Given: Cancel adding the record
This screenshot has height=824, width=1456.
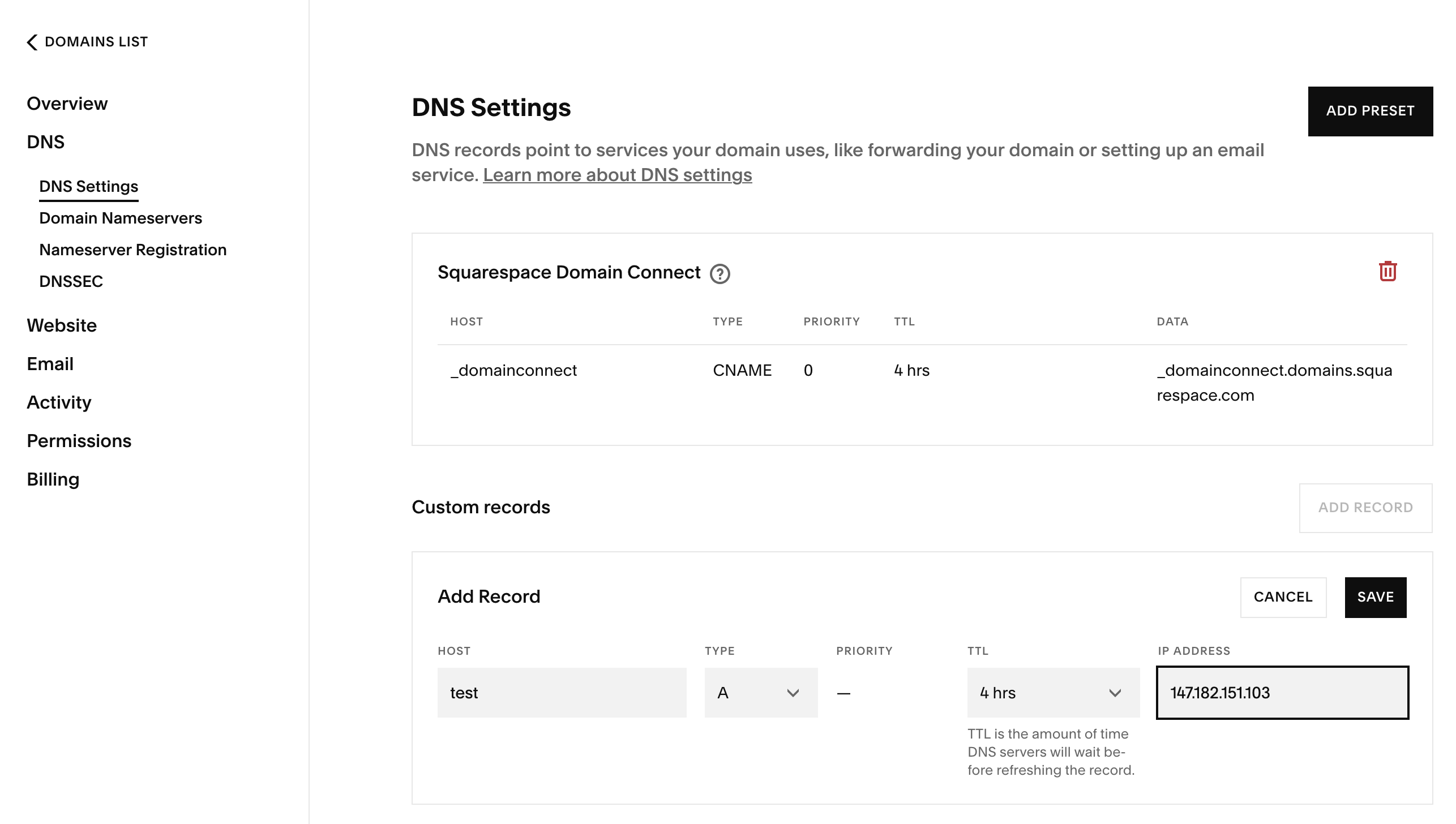Looking at the screenshot, I should click(x=1283, y=597).
